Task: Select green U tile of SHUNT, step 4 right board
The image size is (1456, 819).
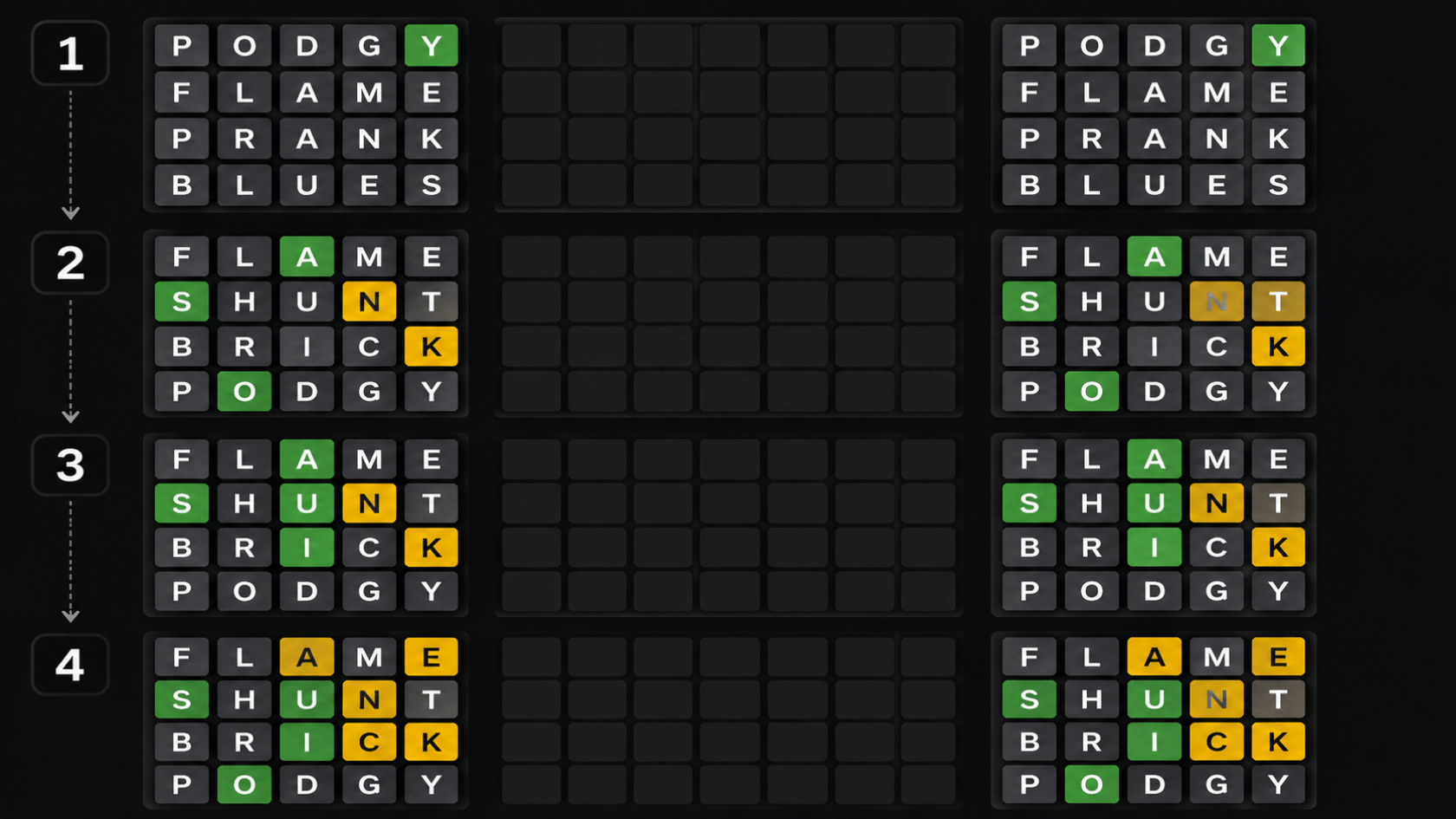Action: click(1154, 700)
